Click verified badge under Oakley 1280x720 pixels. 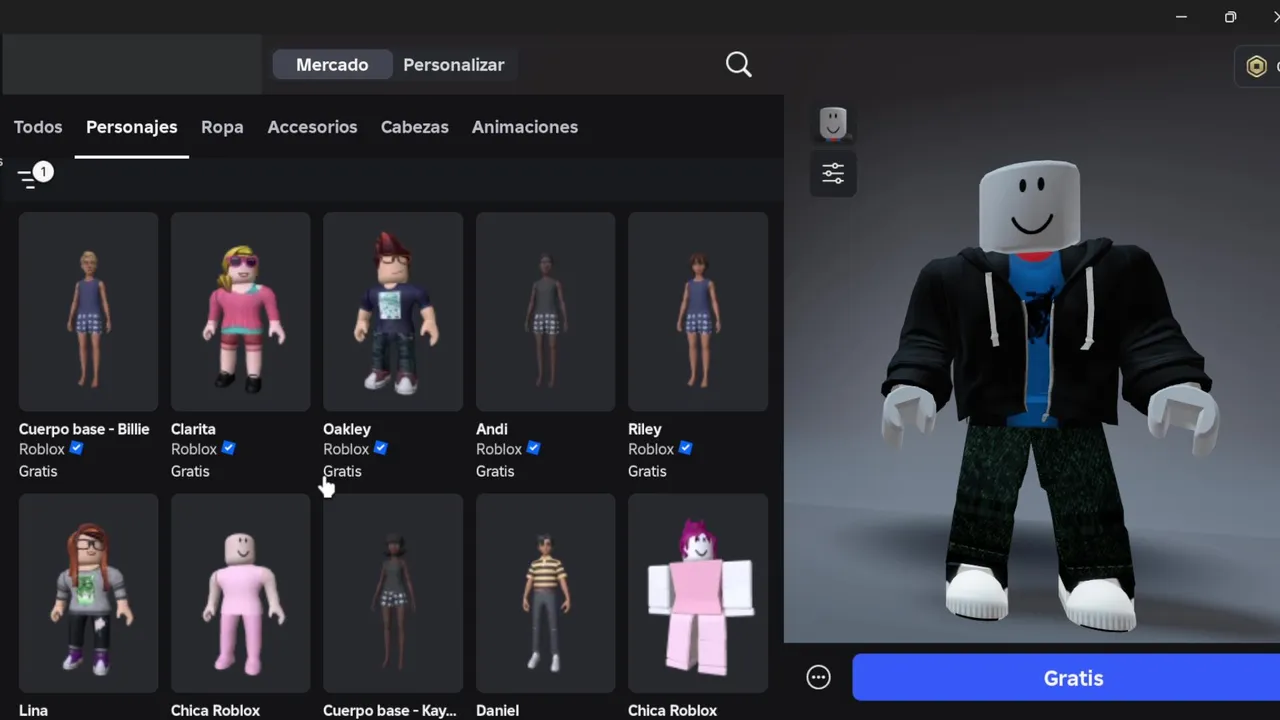click(381, 449)
